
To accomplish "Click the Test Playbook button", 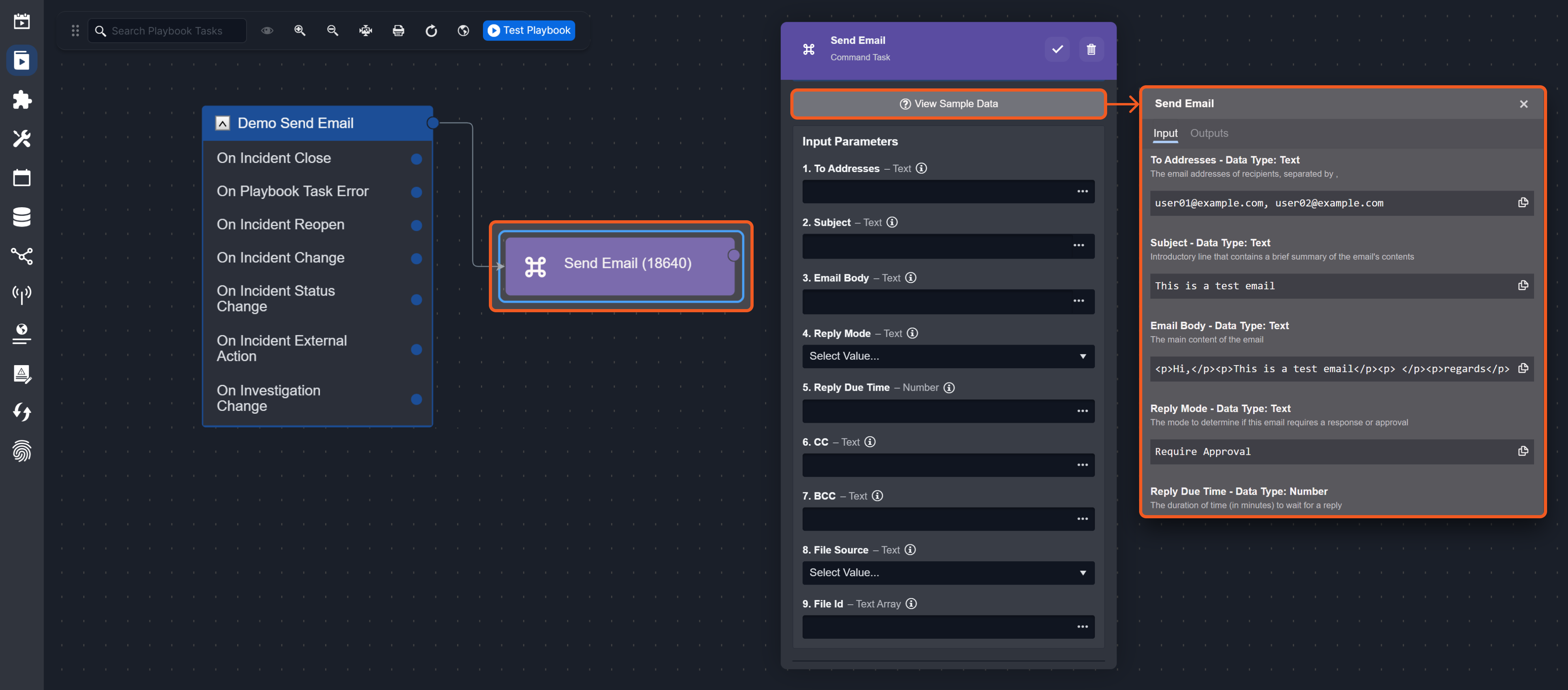I will coord(528,30).
